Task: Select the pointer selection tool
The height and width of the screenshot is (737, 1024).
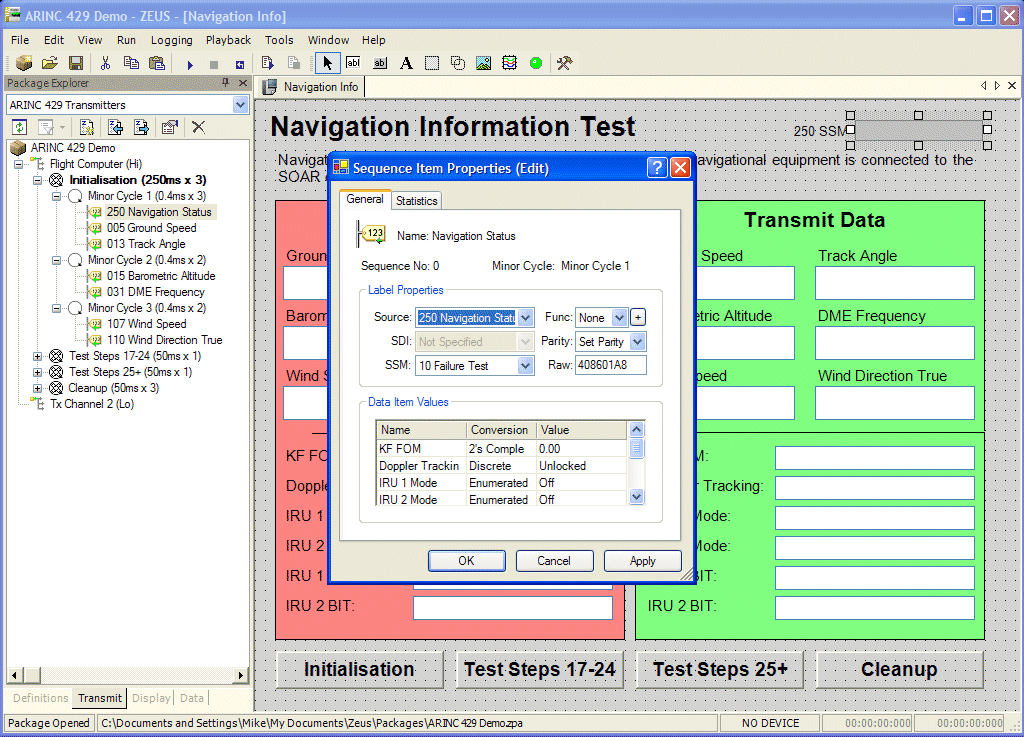Action: [327, 63]
